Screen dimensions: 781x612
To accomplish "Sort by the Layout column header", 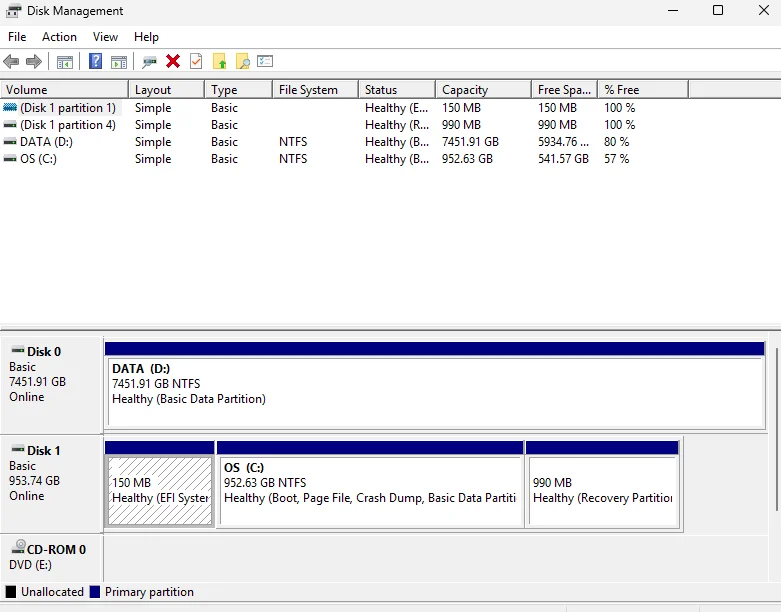I will tap(166, 90).
